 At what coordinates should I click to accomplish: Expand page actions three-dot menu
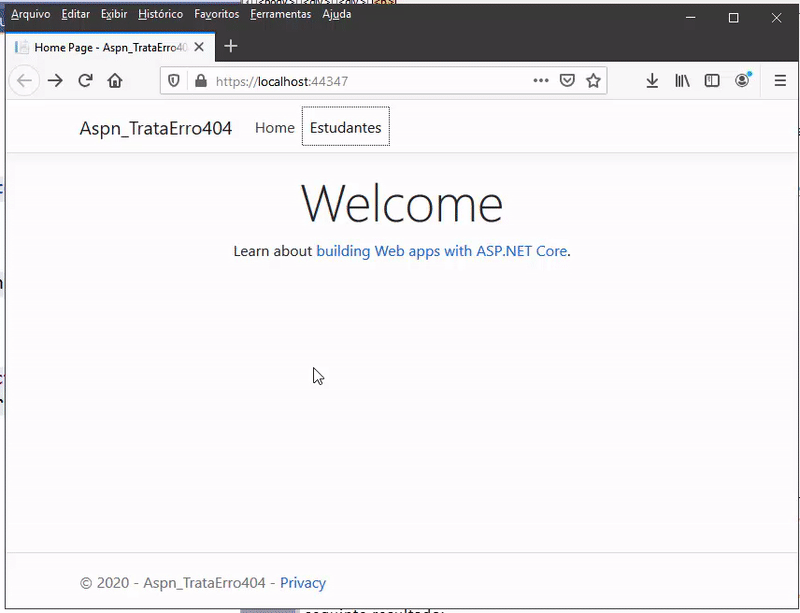click(x=540, y=81)
